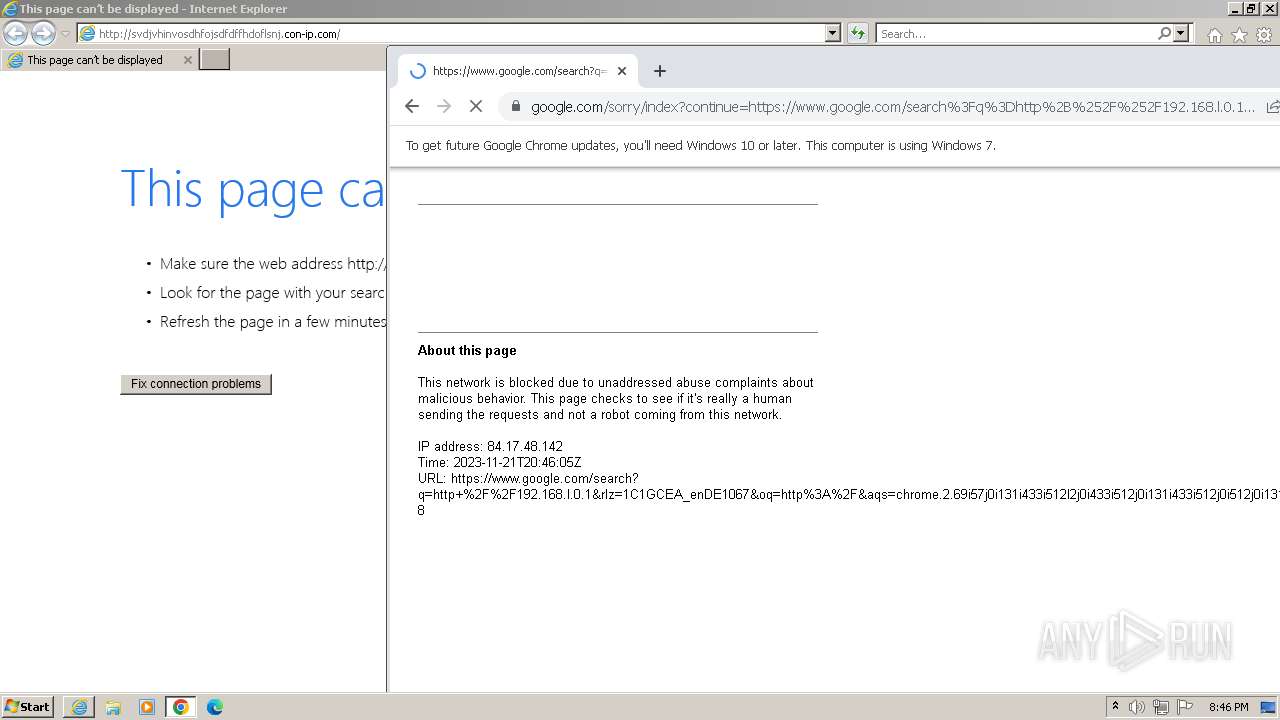Screen dimensions: 1280x720
Task: Close the 'This page can't be displayed' IE tab
Action: pyautogui.click(x=187, y=60)
